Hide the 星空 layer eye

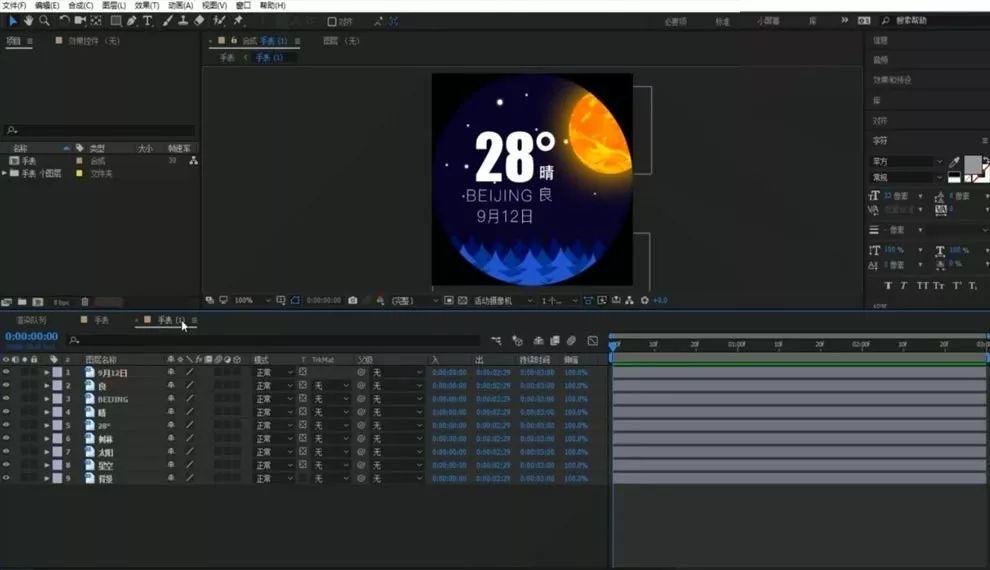6,465
